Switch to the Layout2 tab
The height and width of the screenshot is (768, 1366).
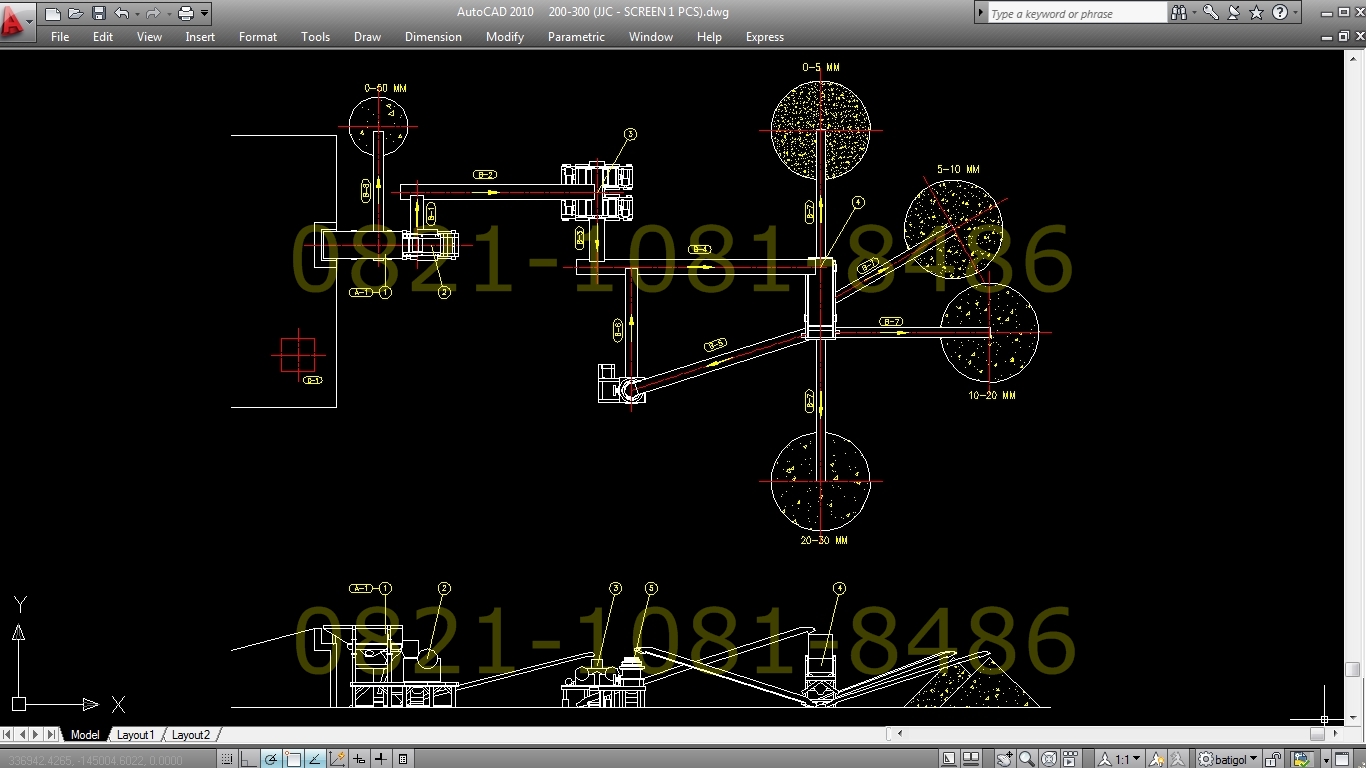tap(191, 734)
